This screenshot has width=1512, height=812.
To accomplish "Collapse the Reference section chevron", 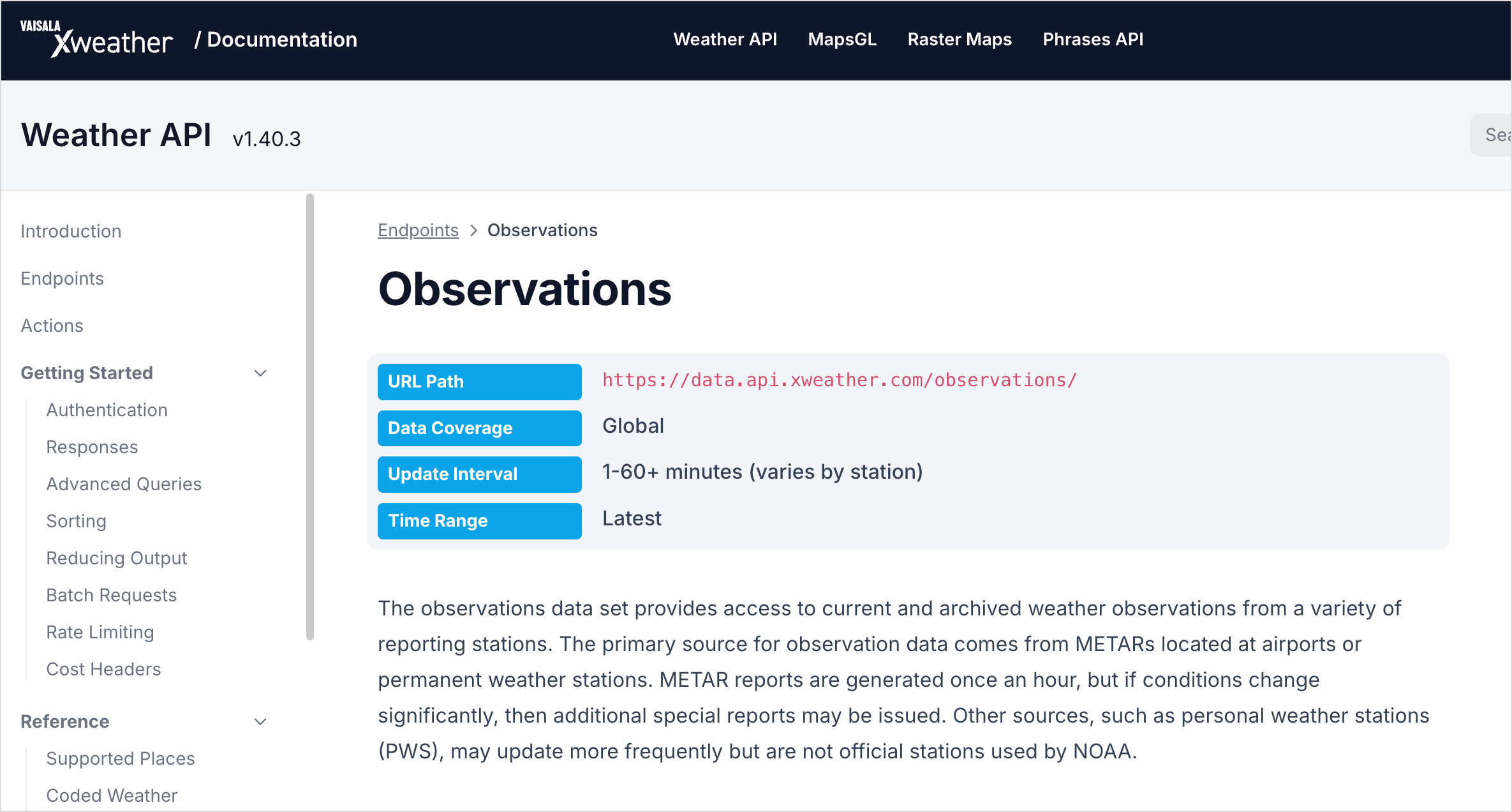I will [260, 721].
